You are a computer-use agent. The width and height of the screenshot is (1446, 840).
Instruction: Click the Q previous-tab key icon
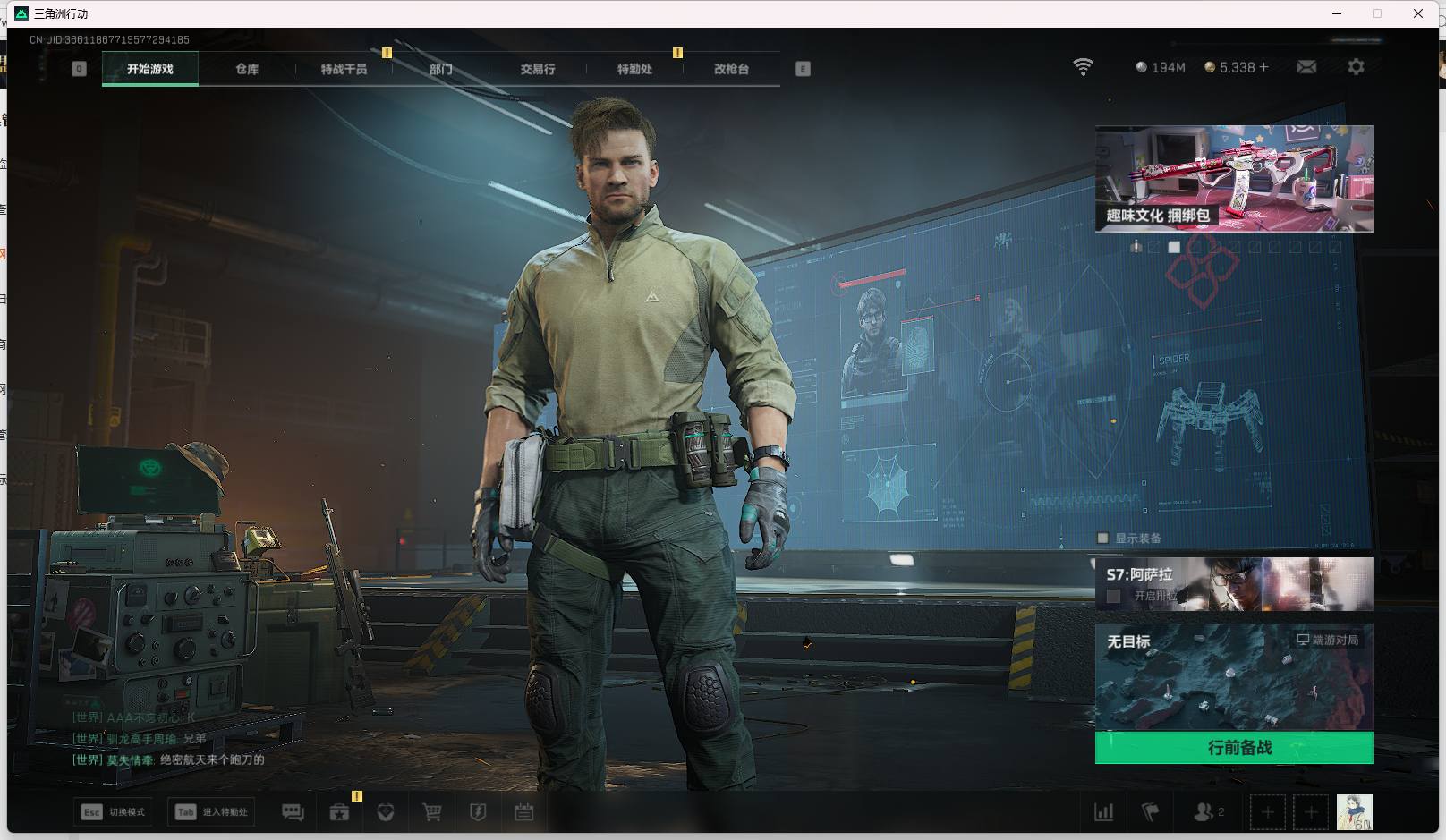coord(79,69)
